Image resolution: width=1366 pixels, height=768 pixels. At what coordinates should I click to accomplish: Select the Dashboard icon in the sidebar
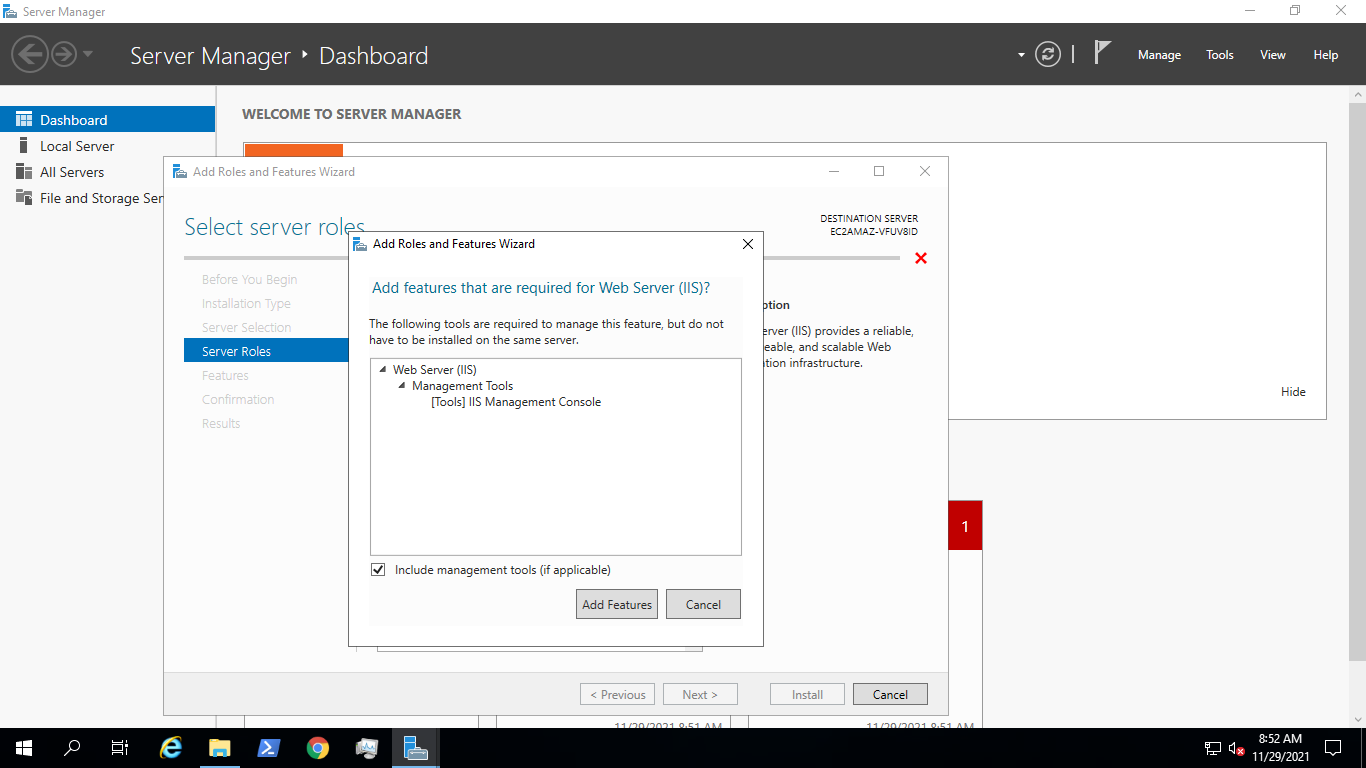[x=22, y=118]
